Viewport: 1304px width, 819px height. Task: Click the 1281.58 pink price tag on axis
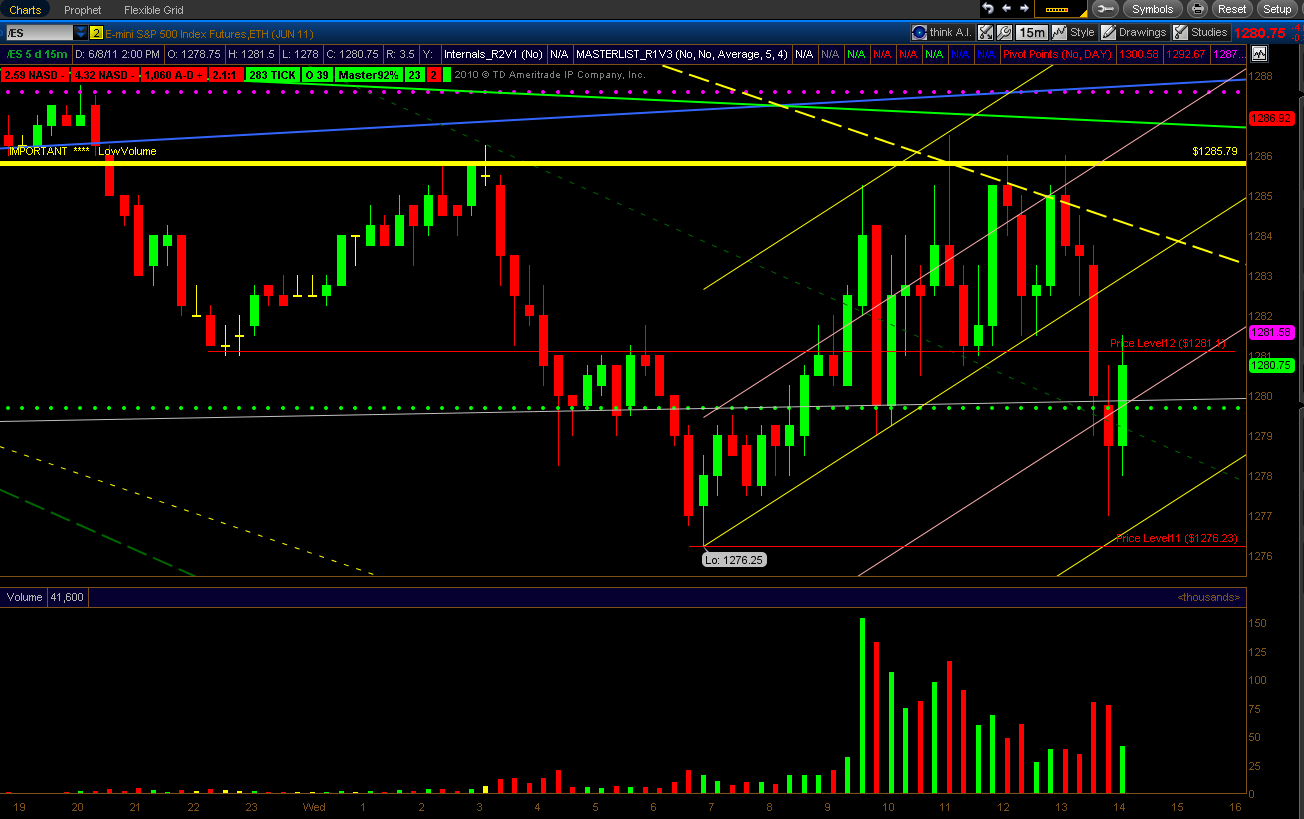pyautogui.click(x=1272, y=332)
